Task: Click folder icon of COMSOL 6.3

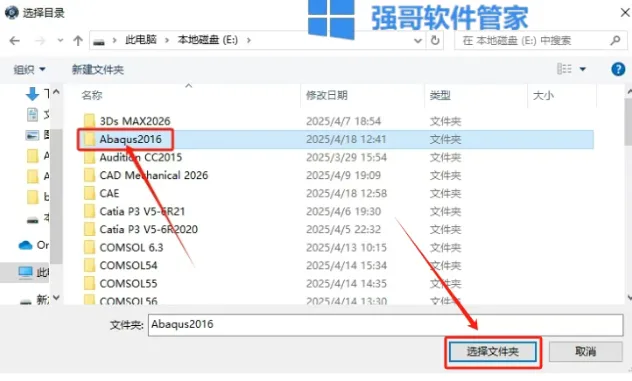Action: pos(89,248)
